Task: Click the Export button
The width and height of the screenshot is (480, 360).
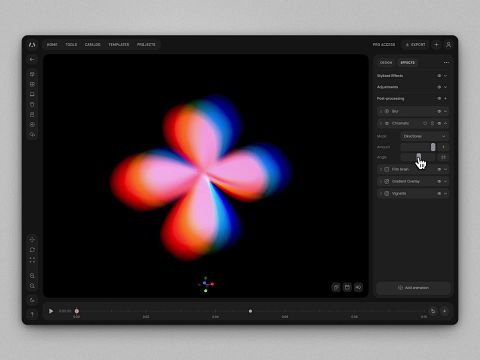Action: (x=416, y=44)
